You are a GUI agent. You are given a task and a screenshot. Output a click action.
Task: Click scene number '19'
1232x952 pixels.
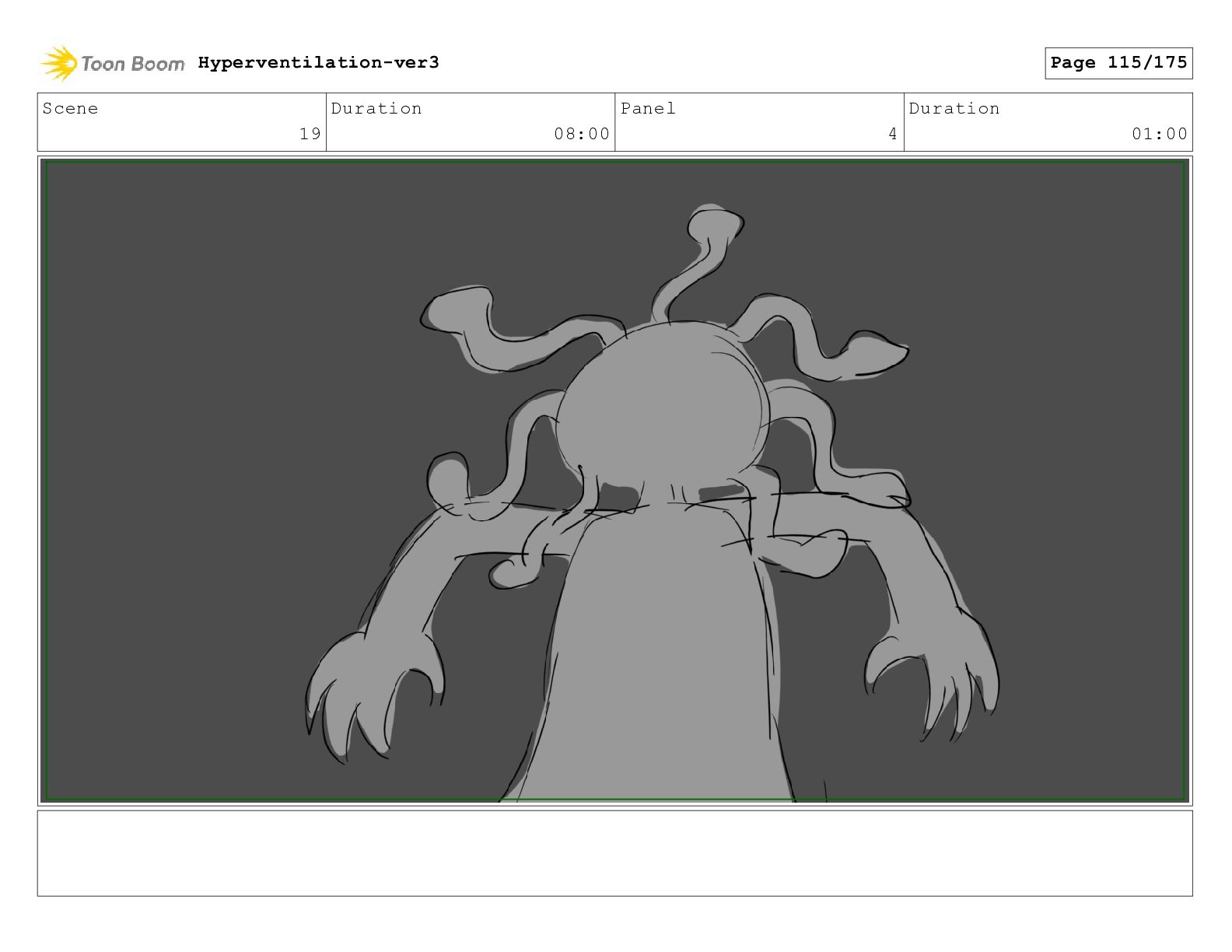point(310,134)
